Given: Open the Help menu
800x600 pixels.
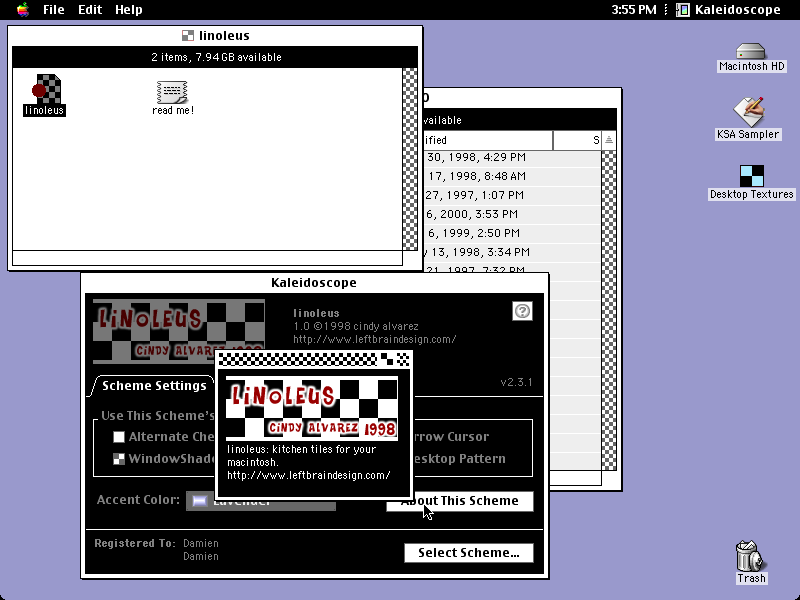Looking at the screenshot, I should [x=129, y=10].
